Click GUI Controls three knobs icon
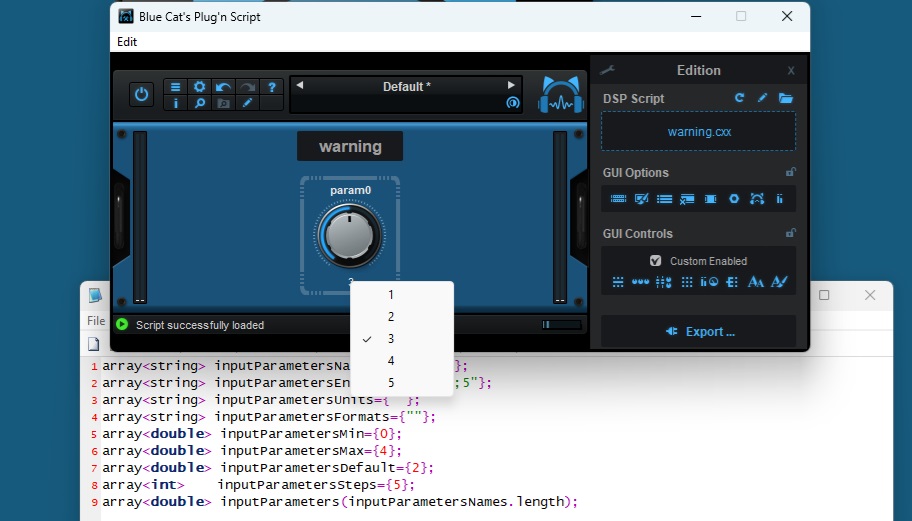The image size is (912, 521). point(640,282)
